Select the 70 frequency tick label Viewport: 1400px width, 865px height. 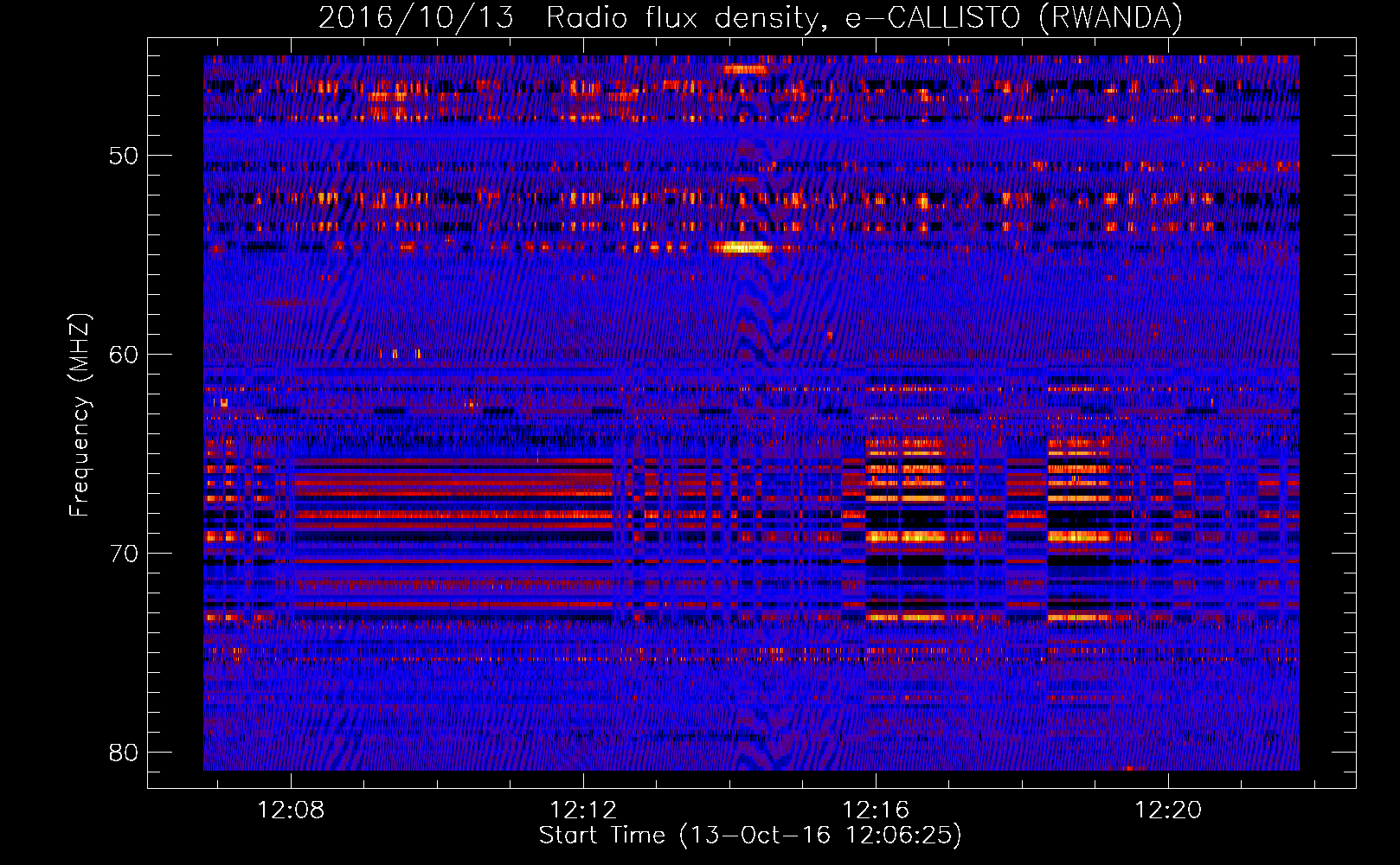(x=123, y=554)
